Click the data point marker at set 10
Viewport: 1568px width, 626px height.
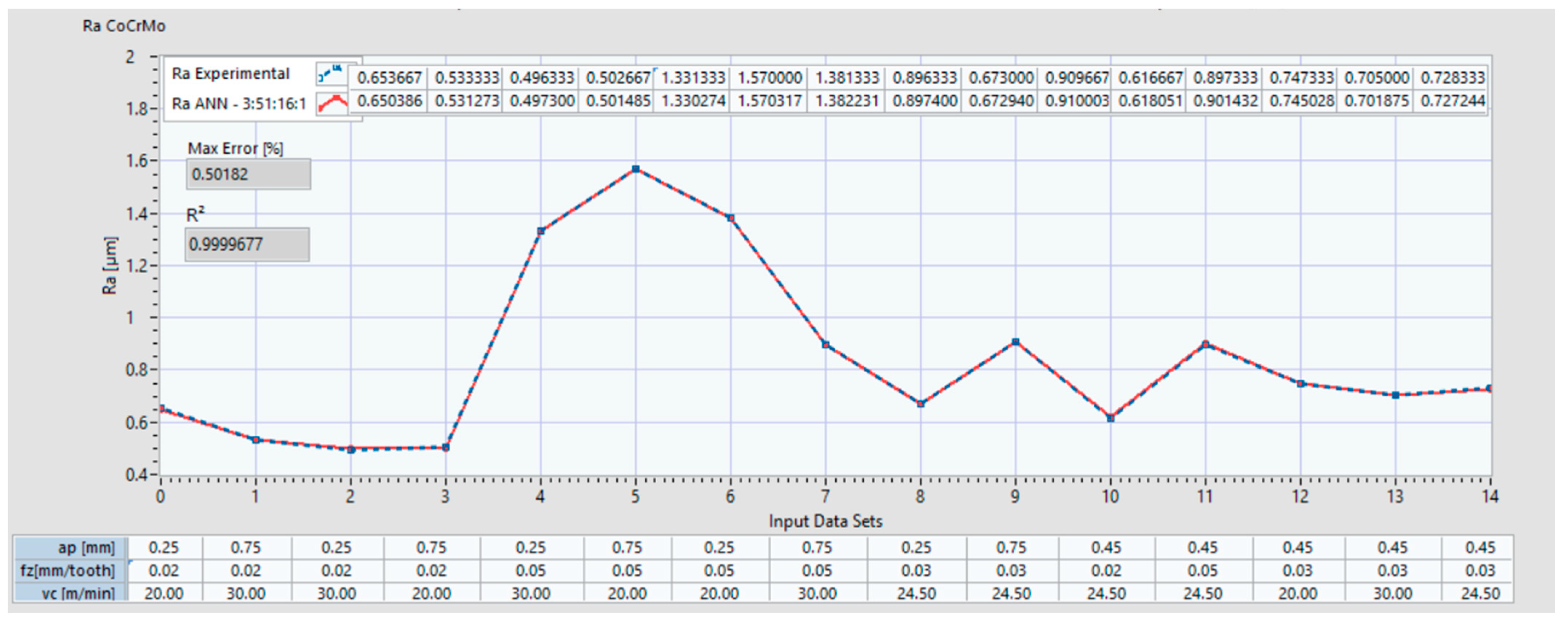[x=1110, y=418]
